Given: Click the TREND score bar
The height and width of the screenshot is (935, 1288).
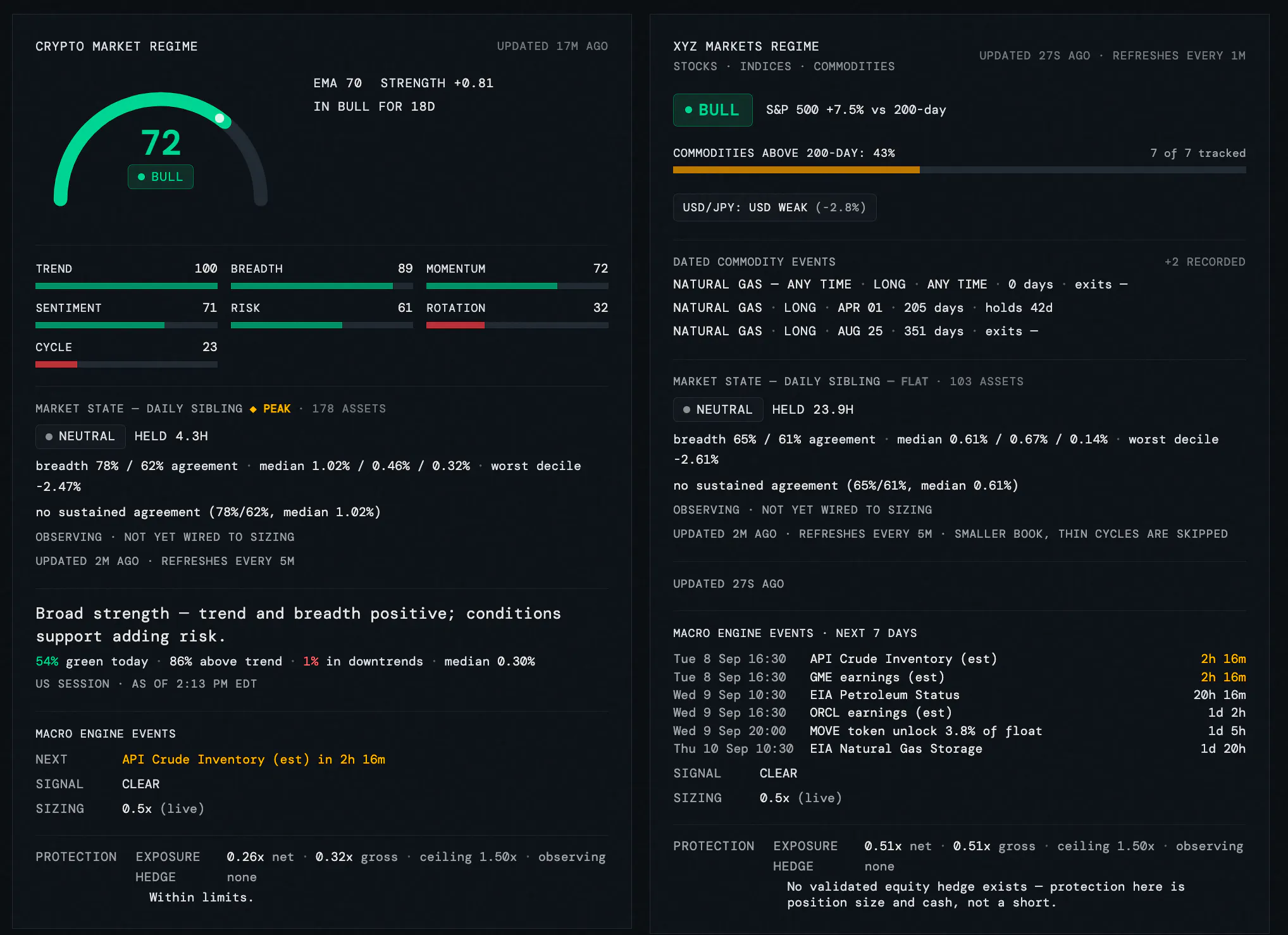Looking at the screenshot, I should 127,286.
